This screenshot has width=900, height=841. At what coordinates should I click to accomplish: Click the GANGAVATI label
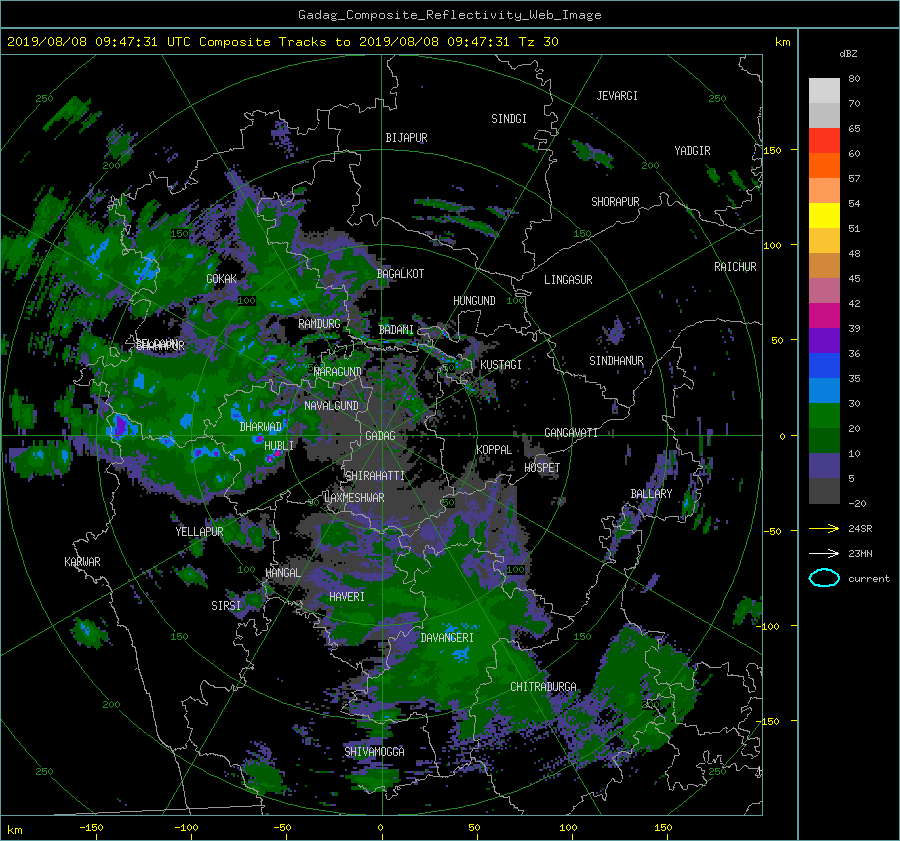(571, 433)
